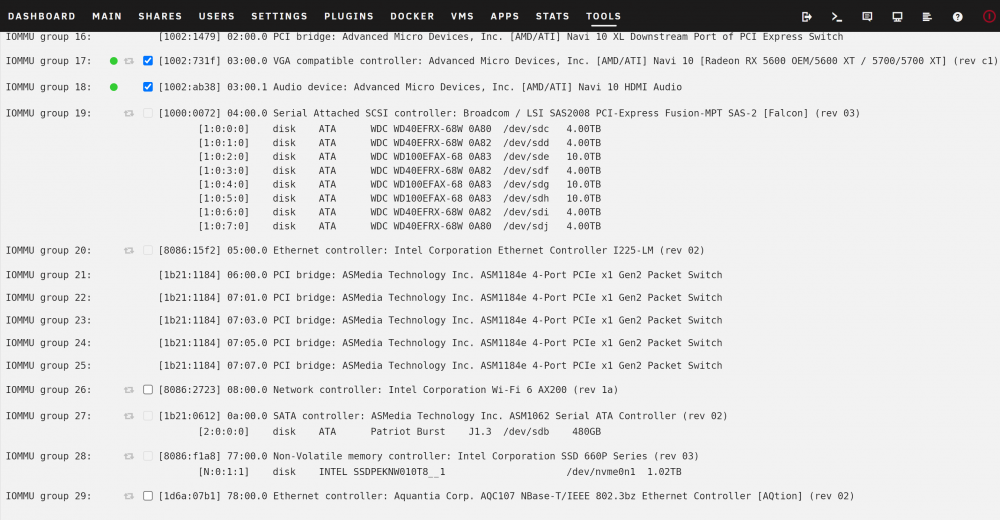Screen dimensions: 1000x520
Task: Switch to the Docker tab
Action: tap(412, 17)
